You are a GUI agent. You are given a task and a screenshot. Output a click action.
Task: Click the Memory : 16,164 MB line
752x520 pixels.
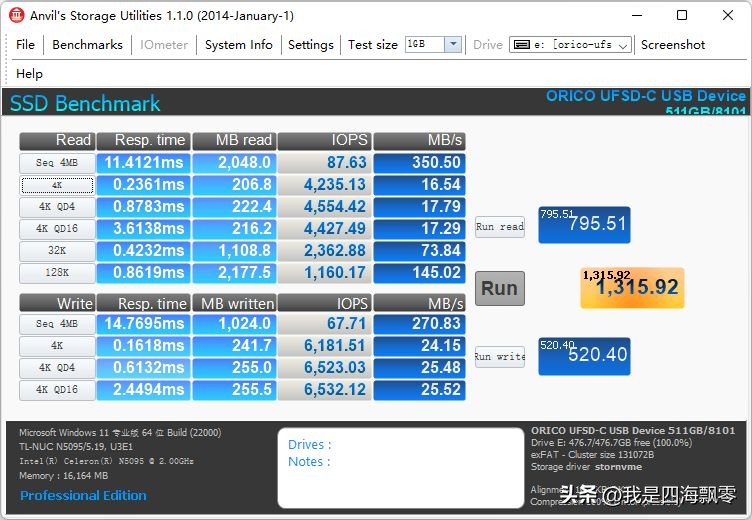tap(64, 476)
